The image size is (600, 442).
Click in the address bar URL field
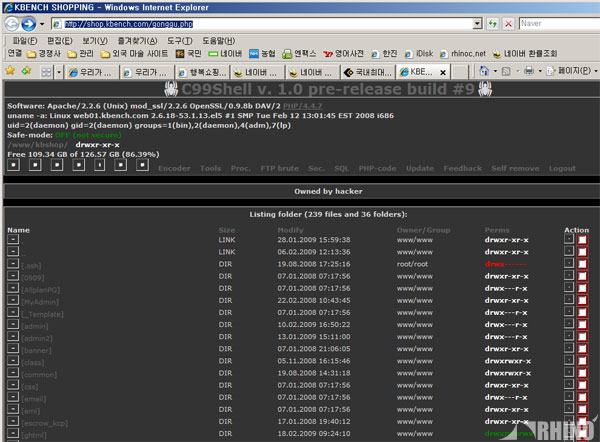point(267,24)
